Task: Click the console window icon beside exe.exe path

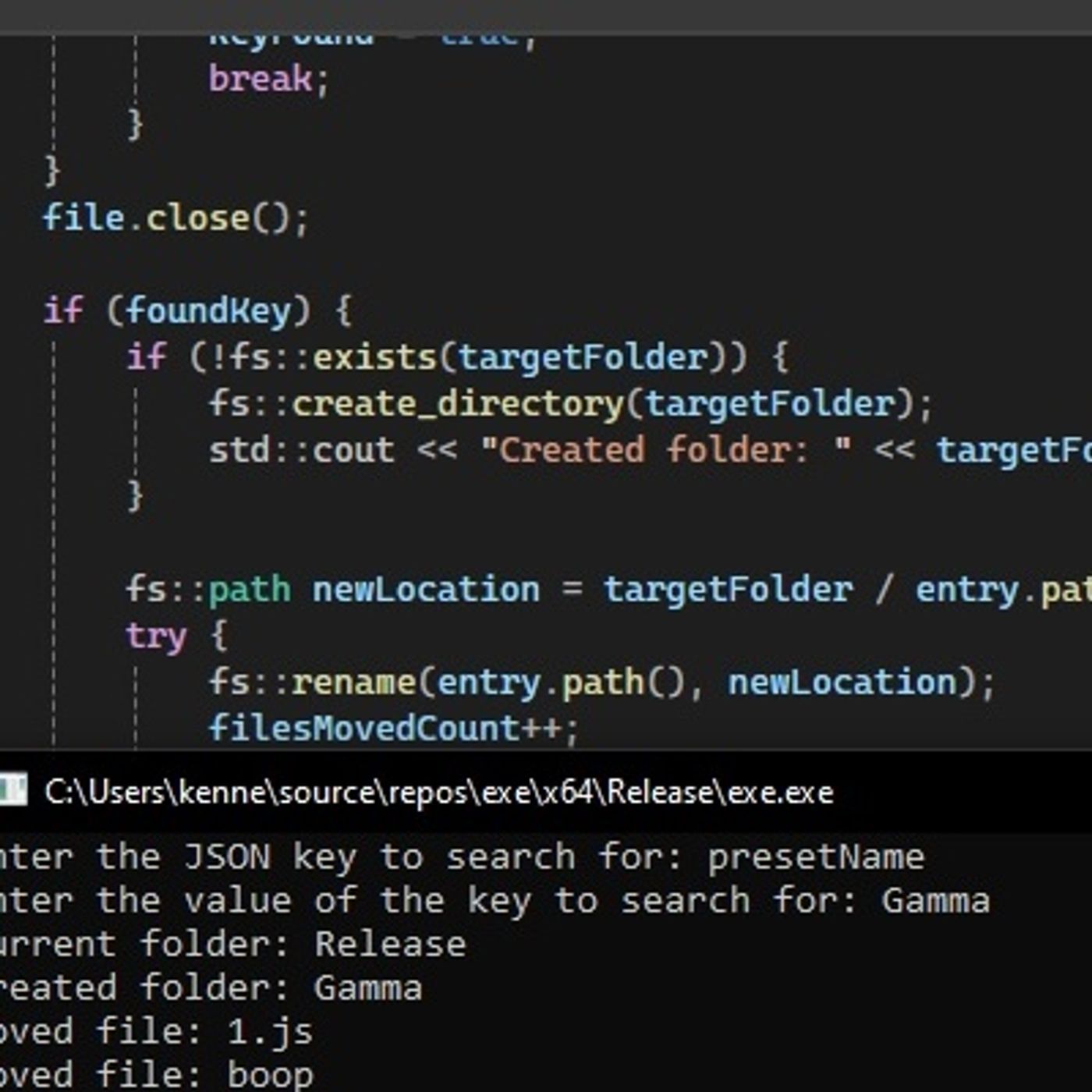Action: click(x=13, y=789)
